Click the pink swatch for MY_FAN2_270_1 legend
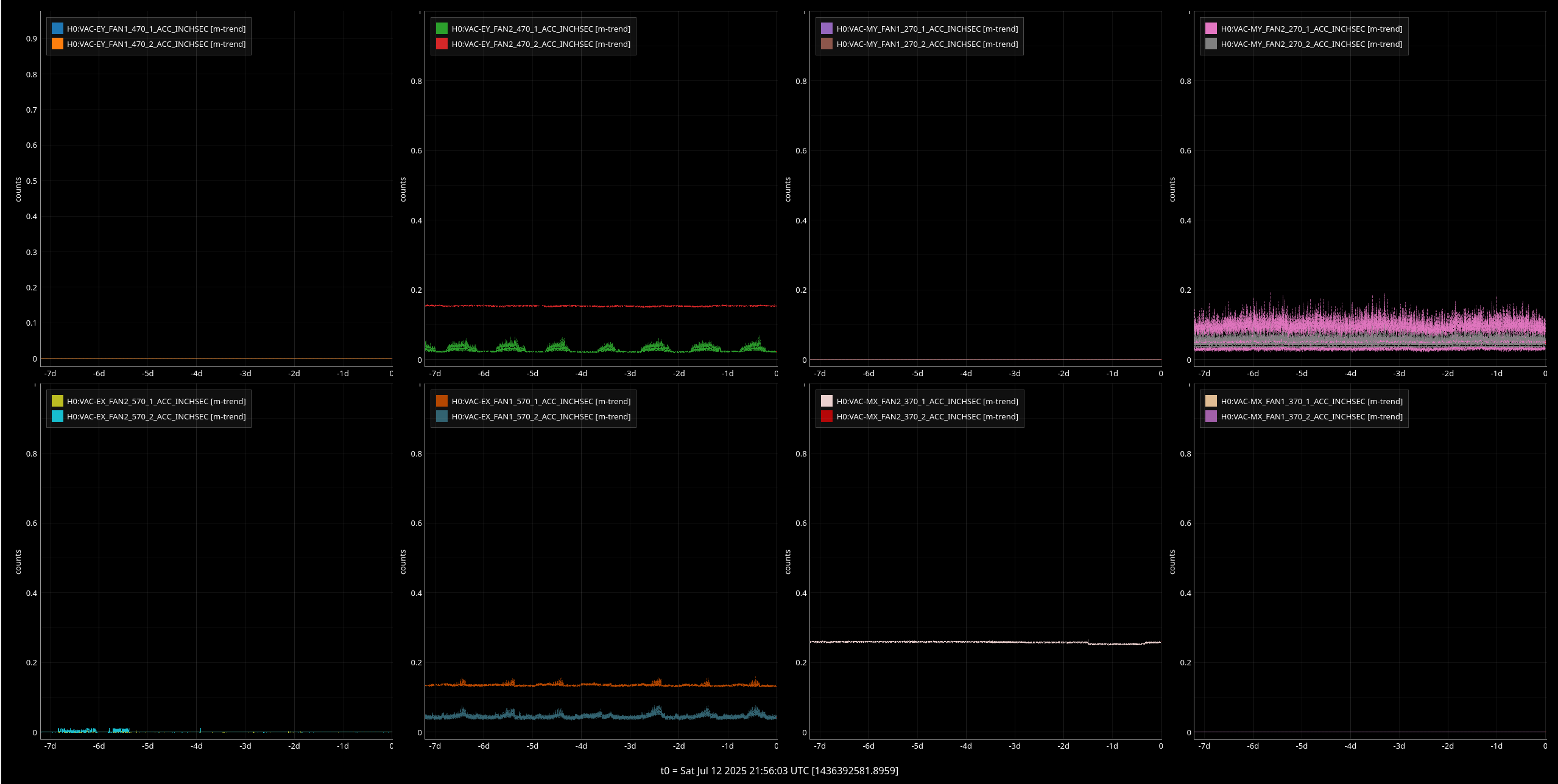 [x=1211, y=29]
